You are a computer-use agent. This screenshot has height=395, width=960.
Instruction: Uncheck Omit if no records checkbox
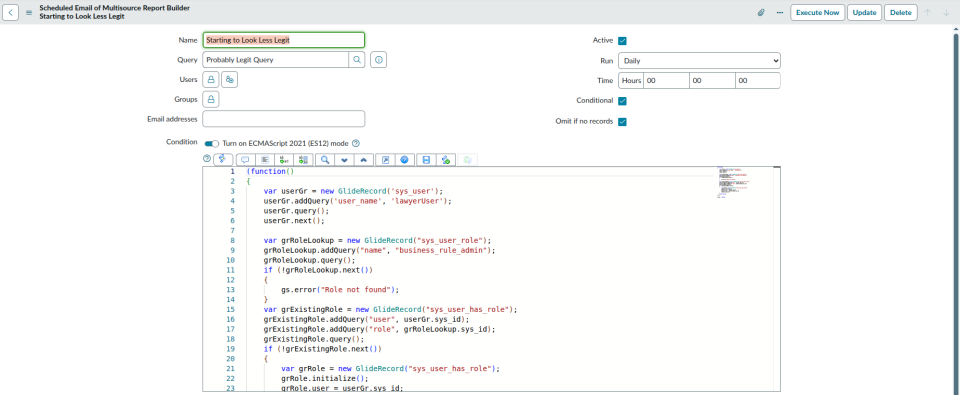point(623,121)
